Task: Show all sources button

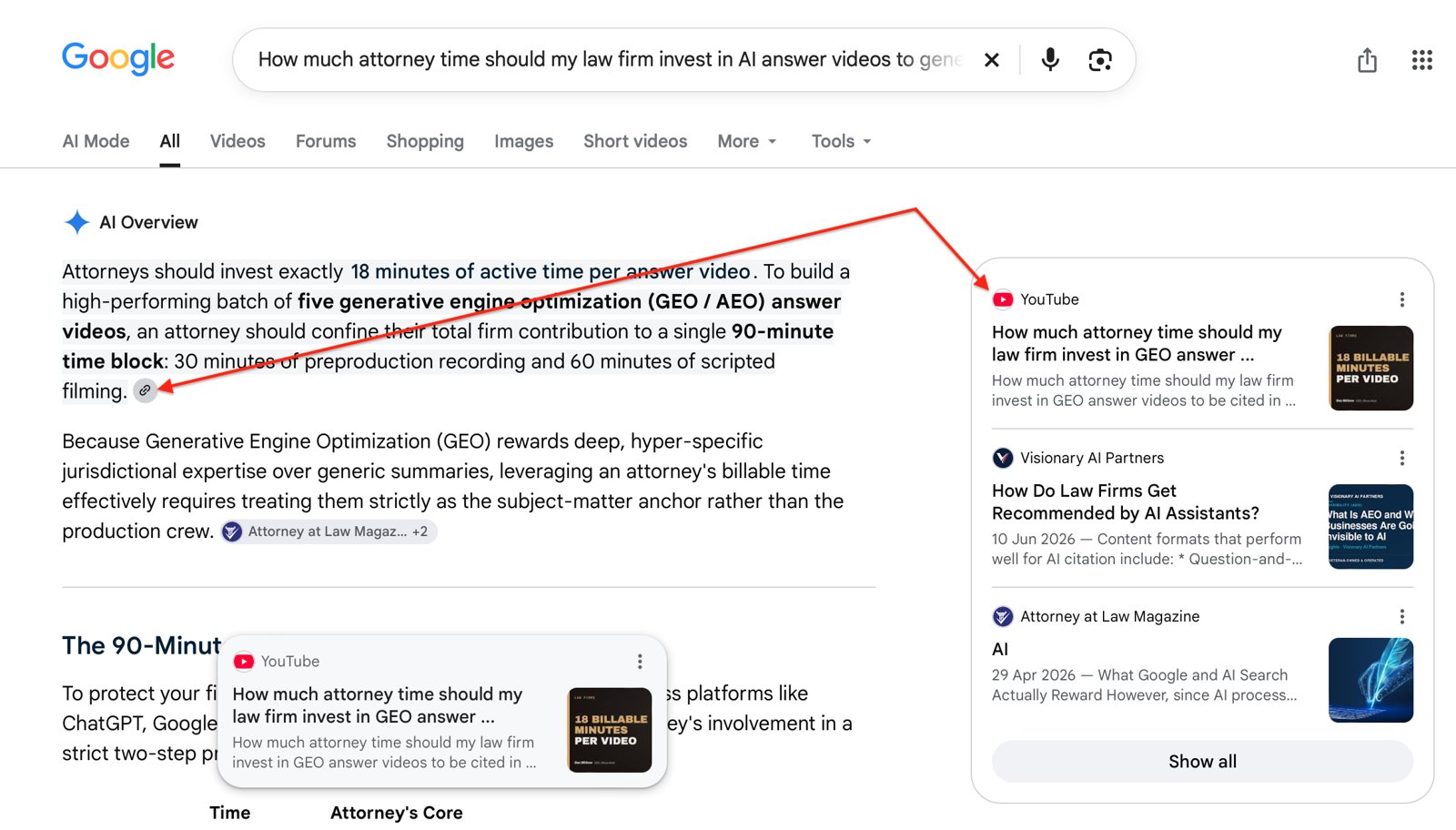Action: (1202, 762)
